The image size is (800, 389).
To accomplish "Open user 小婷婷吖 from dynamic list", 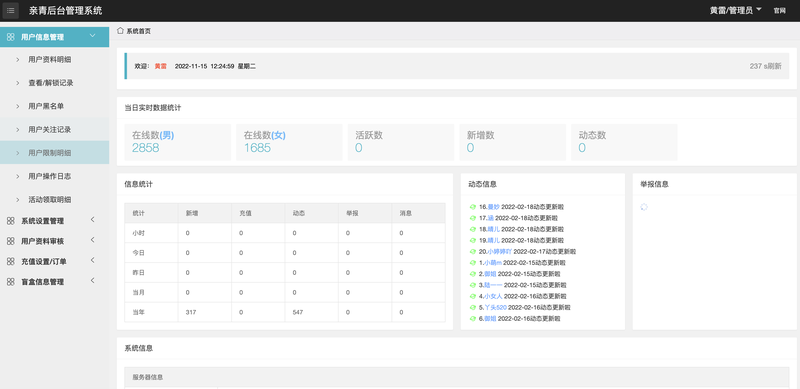I will pyautogui.click(x=499, y=252).
